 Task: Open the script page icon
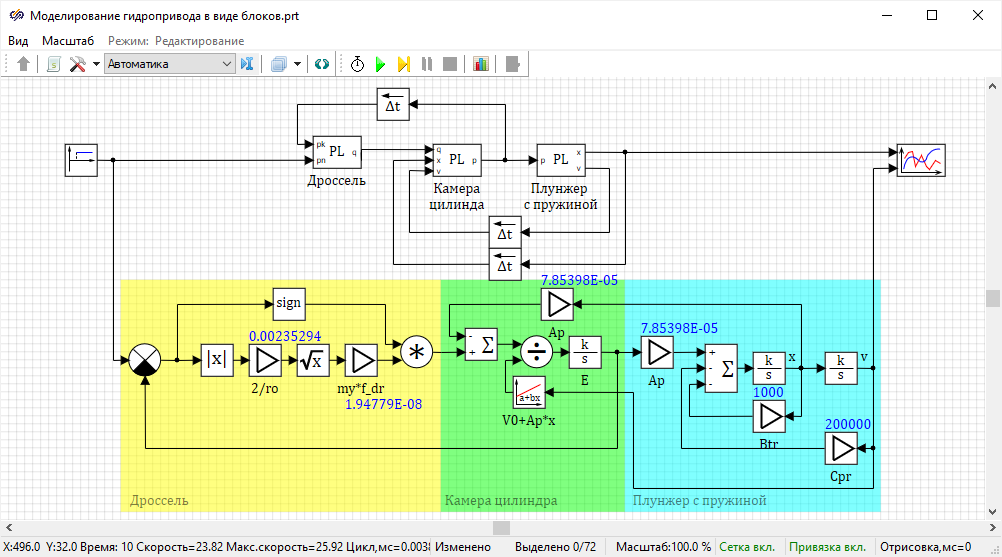pyautogui.click(x=54, y=64)
